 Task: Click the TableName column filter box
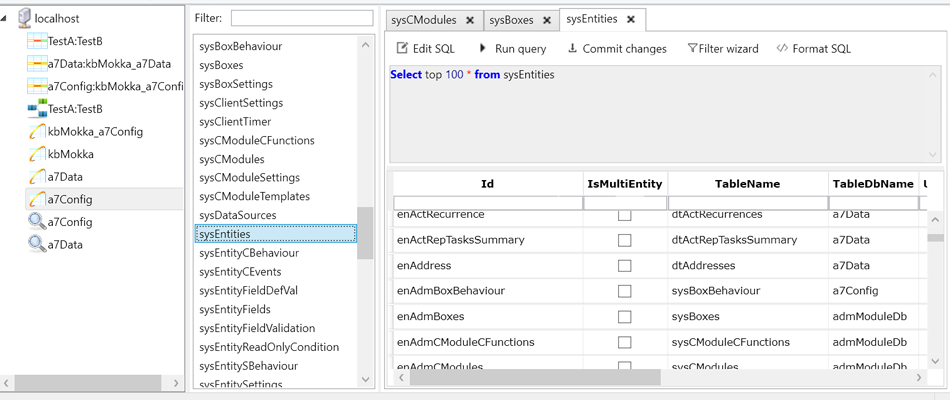pyautogui.click(x=748, y=202)
